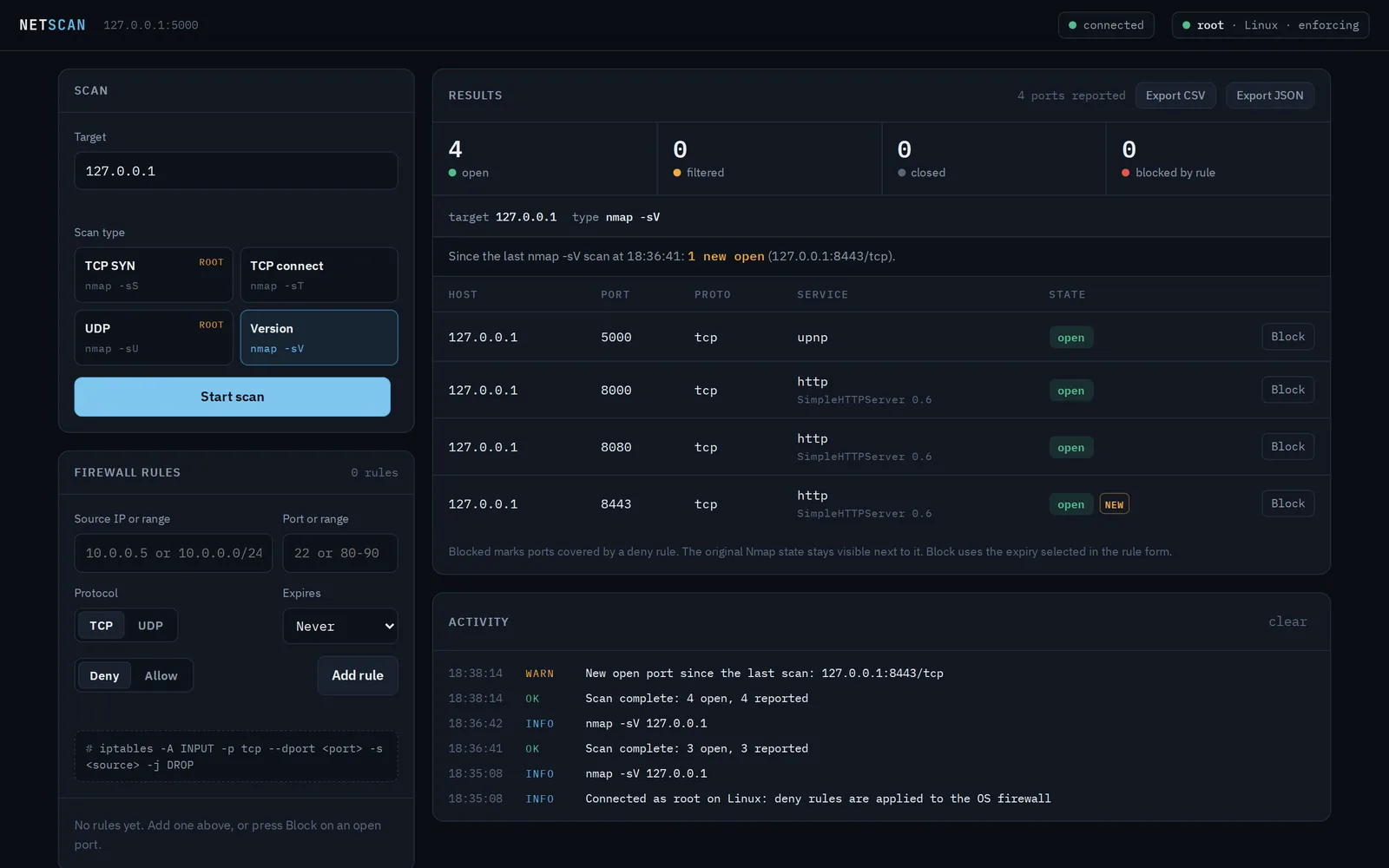The width and height of the screenshot is (1389, 868).
Task: Click the SERVICE column header
Action: tap(822, 295)
